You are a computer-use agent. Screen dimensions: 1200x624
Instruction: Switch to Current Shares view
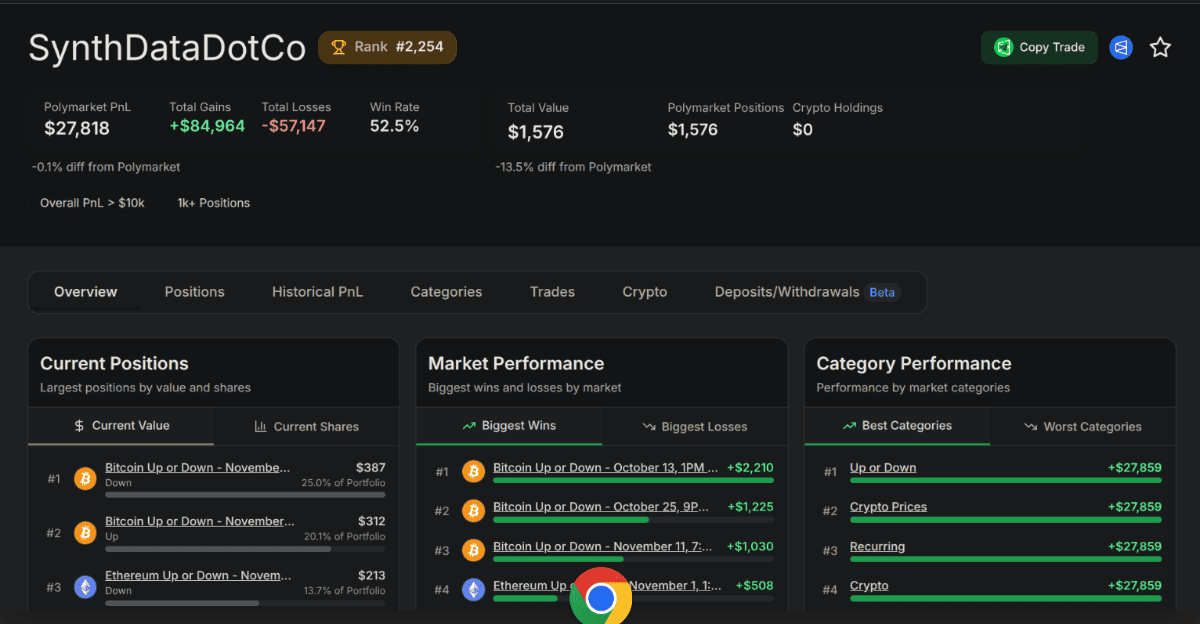point(306,426)
